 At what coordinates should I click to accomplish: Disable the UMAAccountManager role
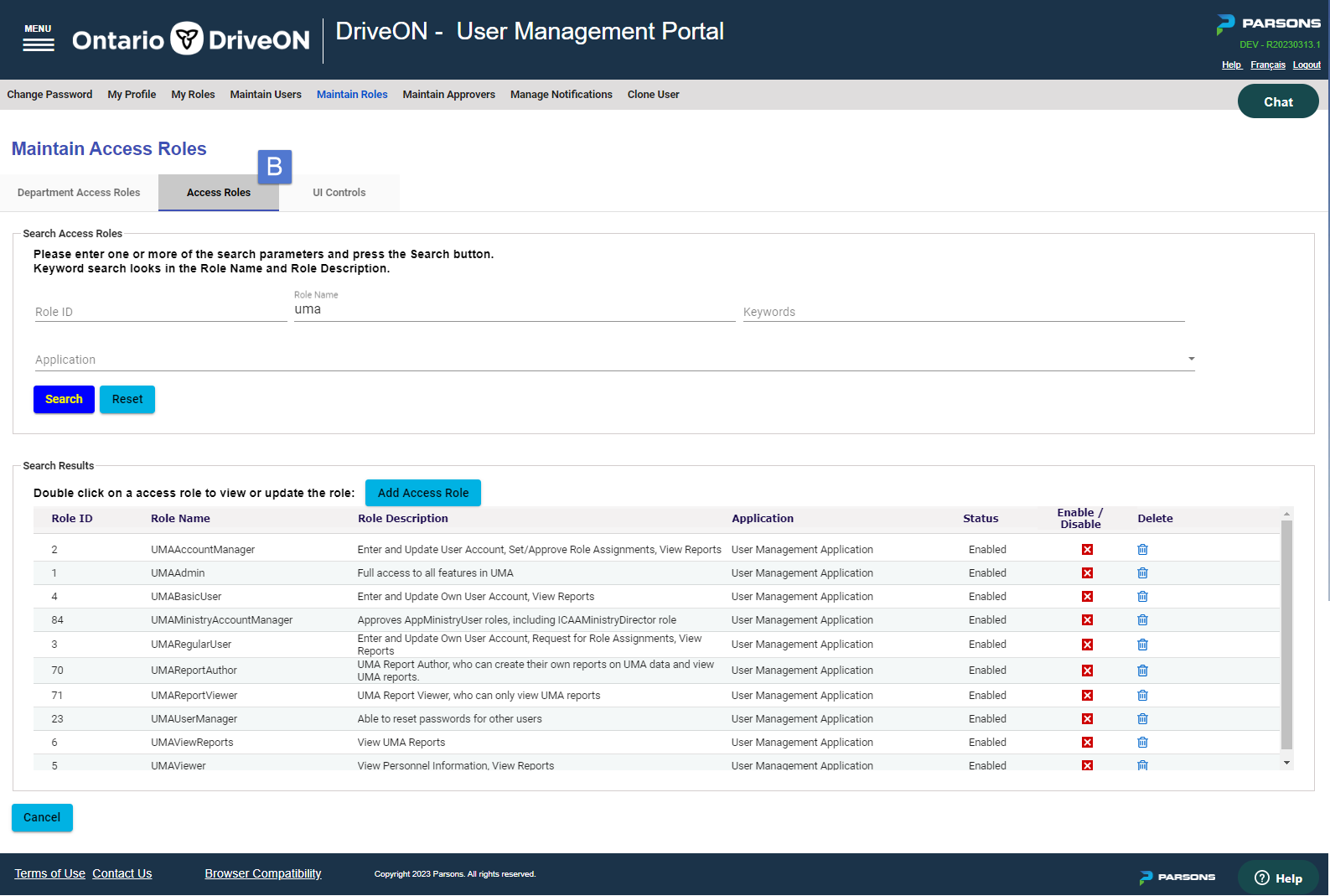1087,550
